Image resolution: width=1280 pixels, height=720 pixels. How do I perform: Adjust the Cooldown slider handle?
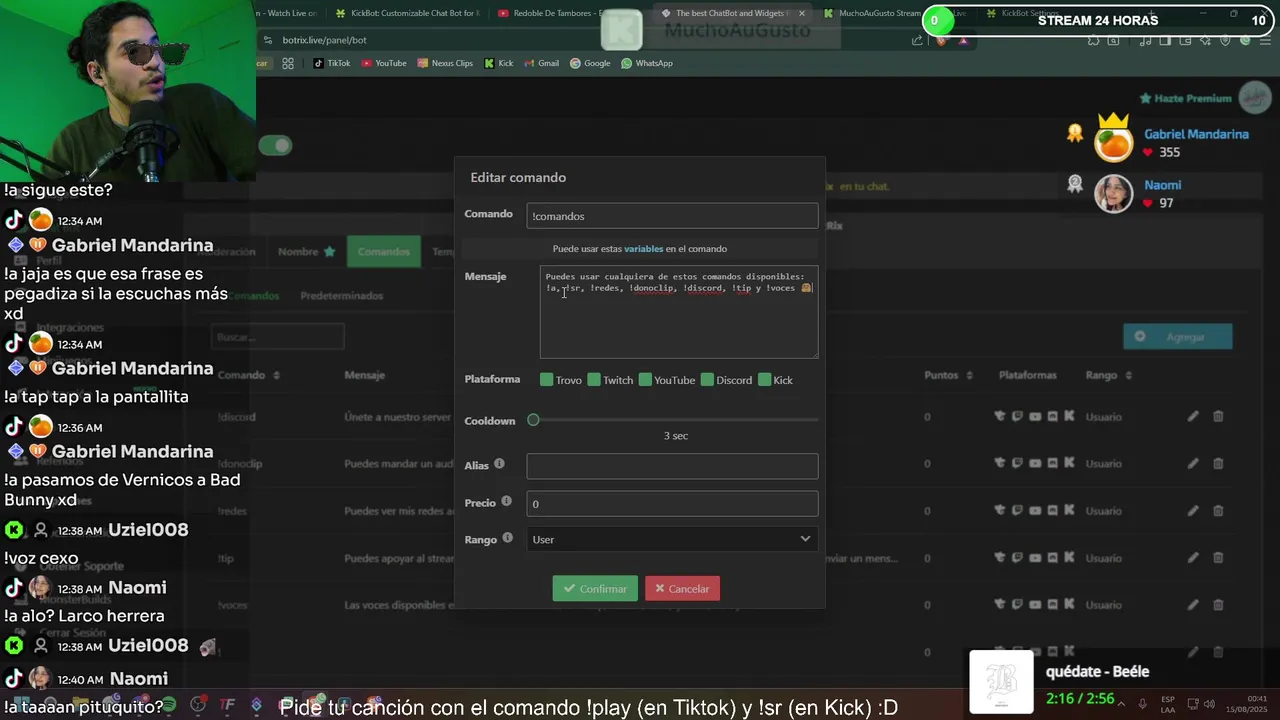click(533, 420)
